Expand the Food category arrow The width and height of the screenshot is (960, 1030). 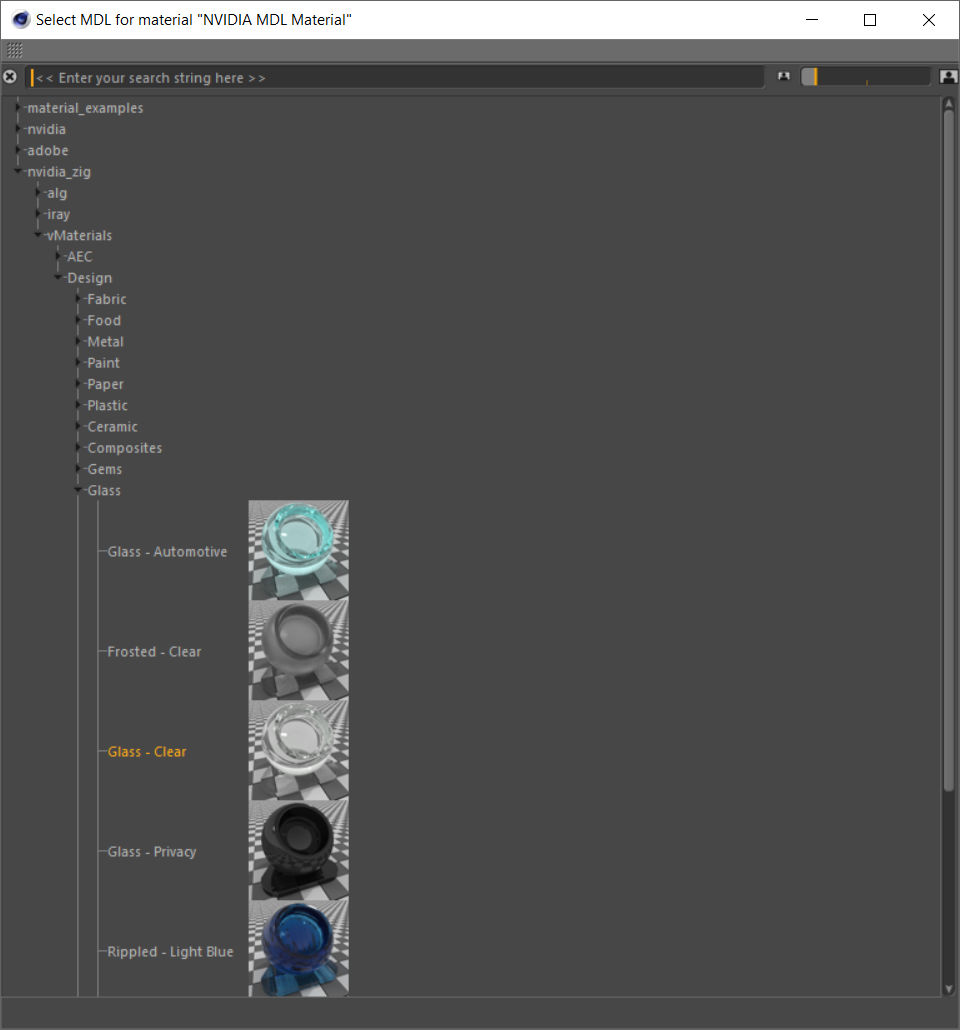click(78, 320)
